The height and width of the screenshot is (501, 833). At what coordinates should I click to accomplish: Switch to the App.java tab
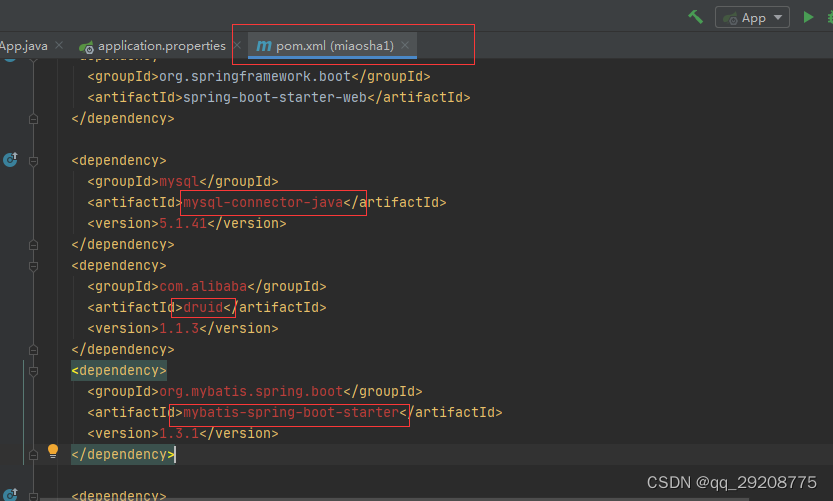point(24,46)
